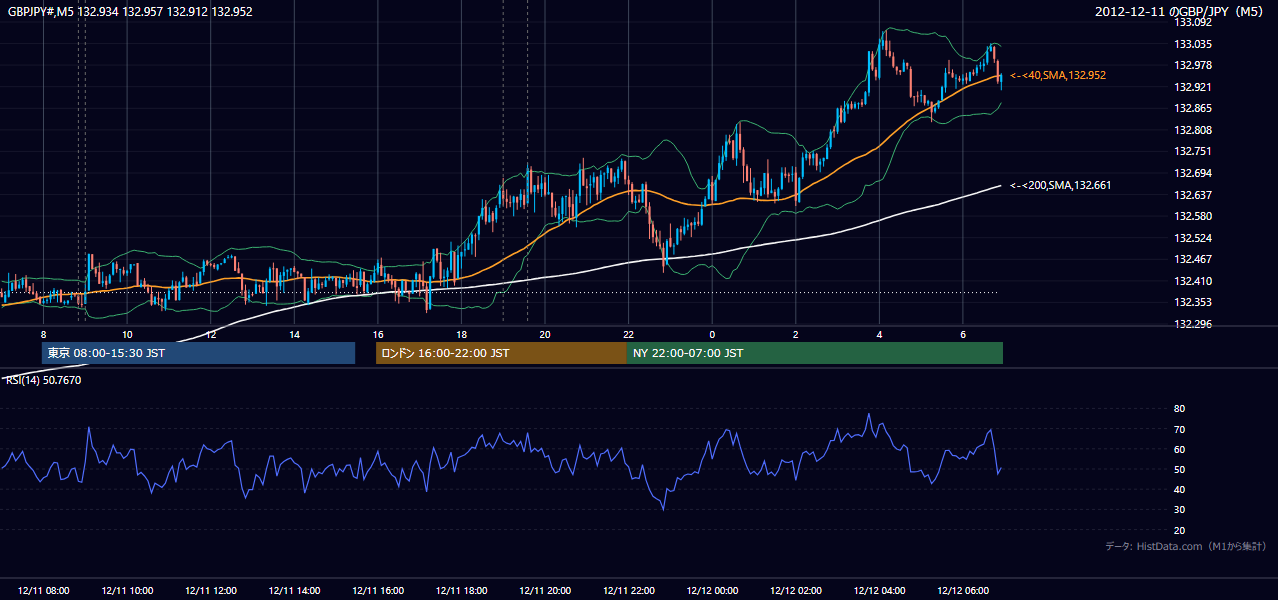1278x600 pixels.
Task: Click price axis label 133.035
Action: 1193,44
